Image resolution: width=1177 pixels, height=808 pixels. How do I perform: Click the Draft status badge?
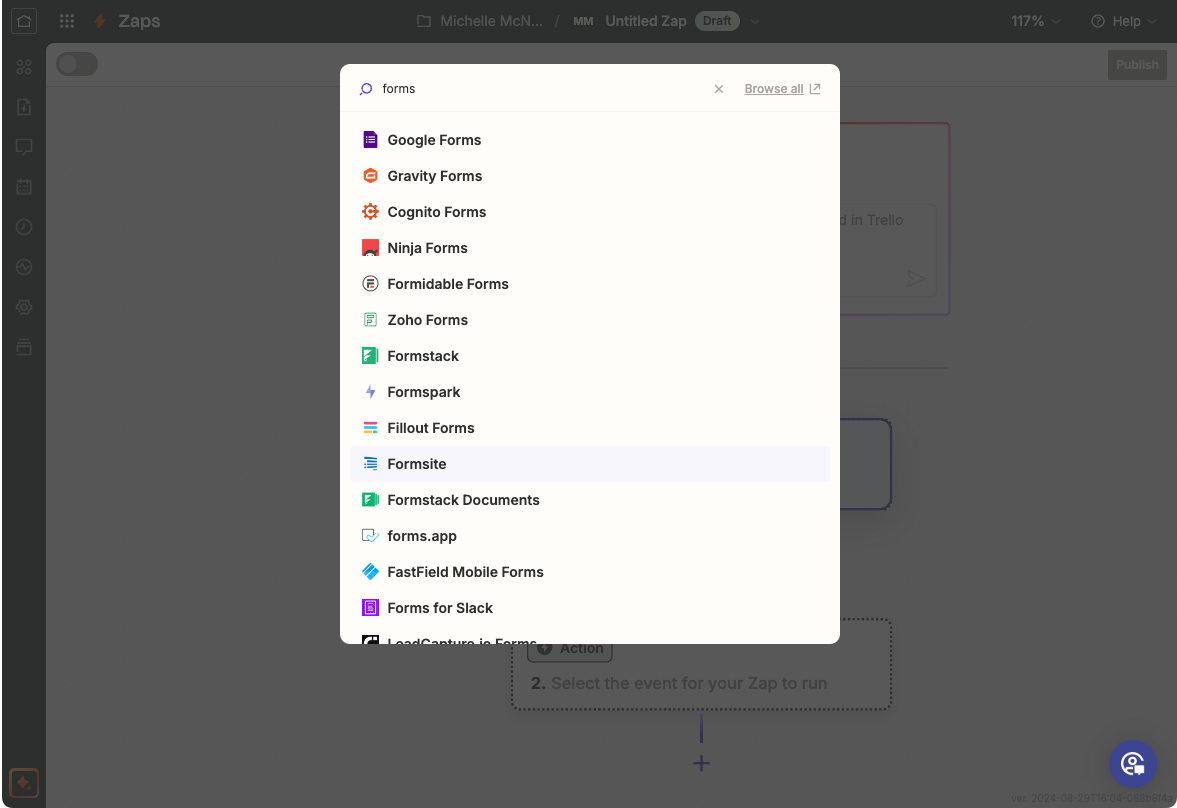point(717,21)
